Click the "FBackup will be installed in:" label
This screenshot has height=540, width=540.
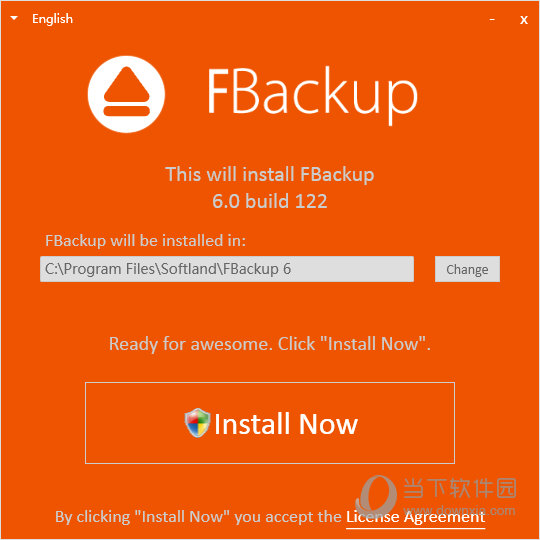(145, 240)
